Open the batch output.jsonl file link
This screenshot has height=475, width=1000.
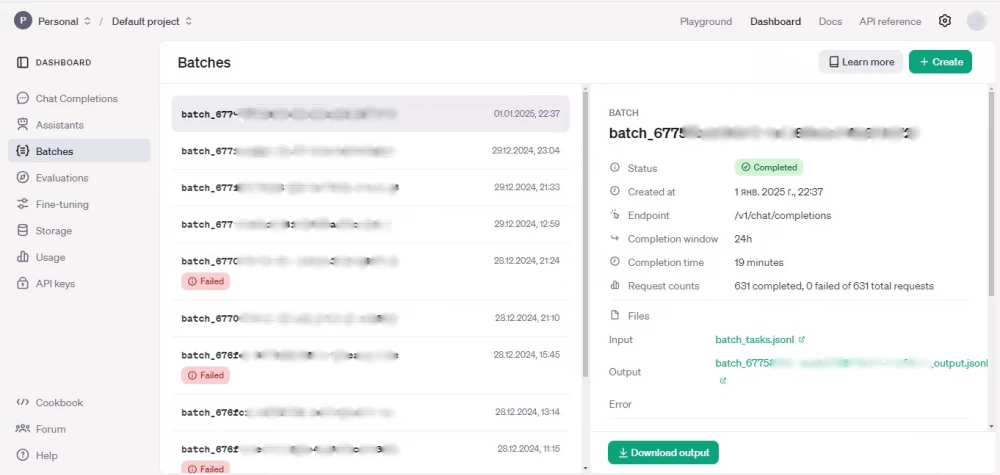tap(852, 363)
